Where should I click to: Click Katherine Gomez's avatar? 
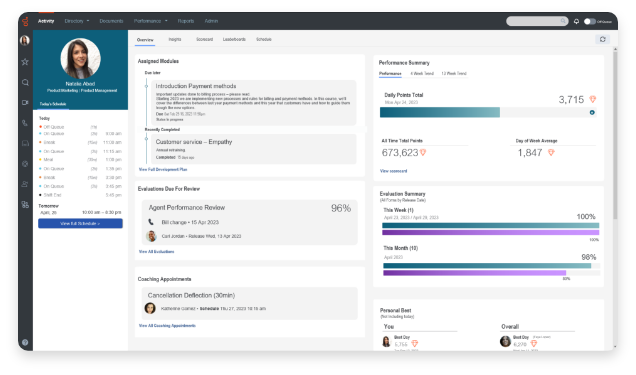coord(150,308)
